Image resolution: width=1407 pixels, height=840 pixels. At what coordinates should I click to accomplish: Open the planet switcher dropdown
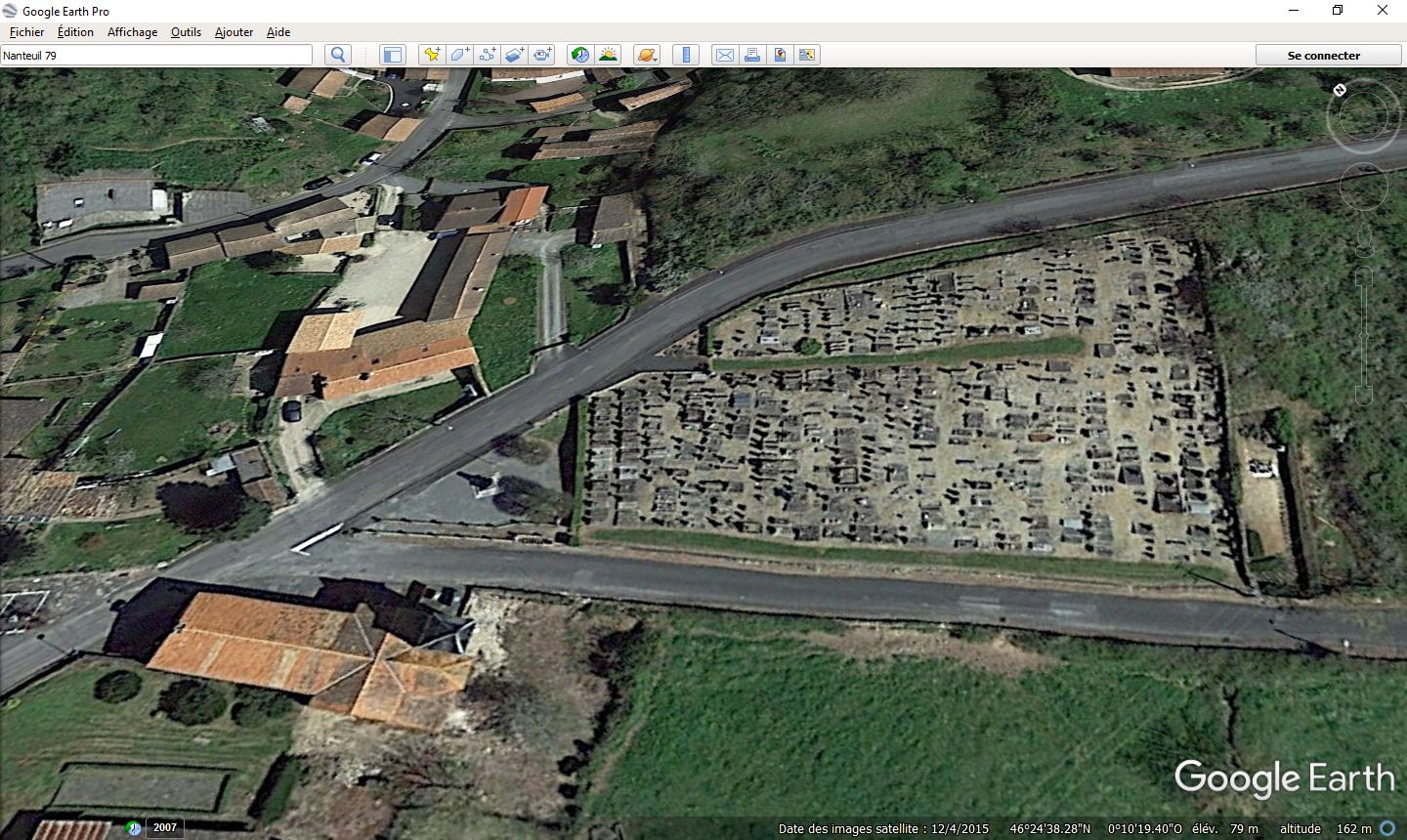point(647,55)
